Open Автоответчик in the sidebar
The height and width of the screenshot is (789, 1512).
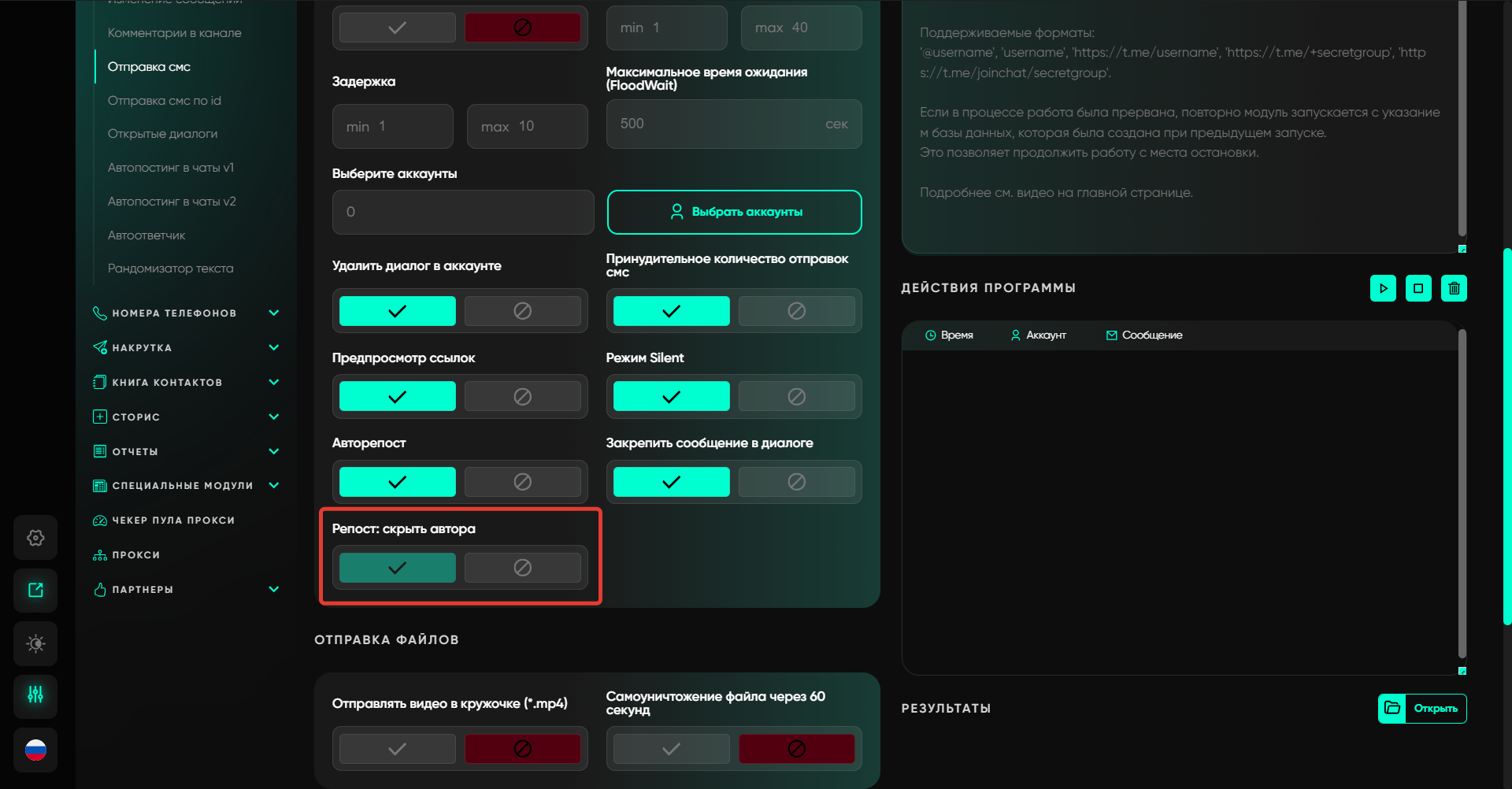(x=146, y=235)
